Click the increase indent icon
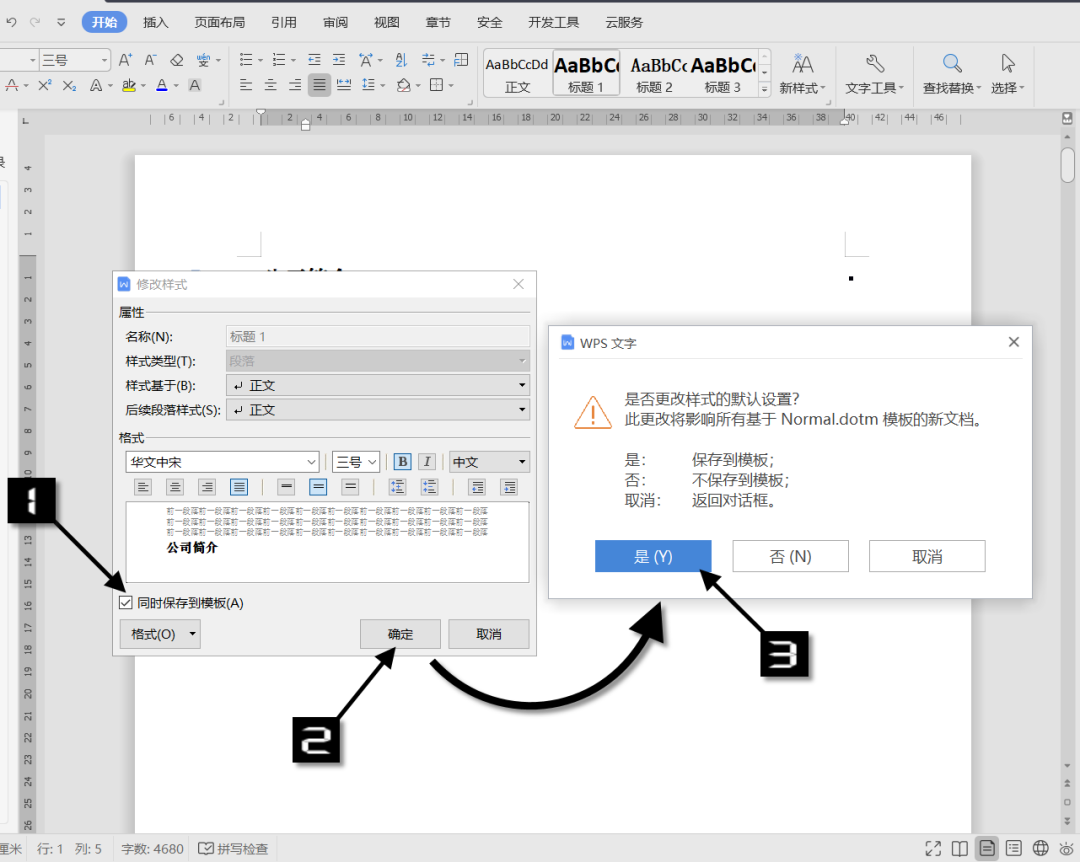The width and height of the screenshot is (1080, 862). (x=339, y=60)
